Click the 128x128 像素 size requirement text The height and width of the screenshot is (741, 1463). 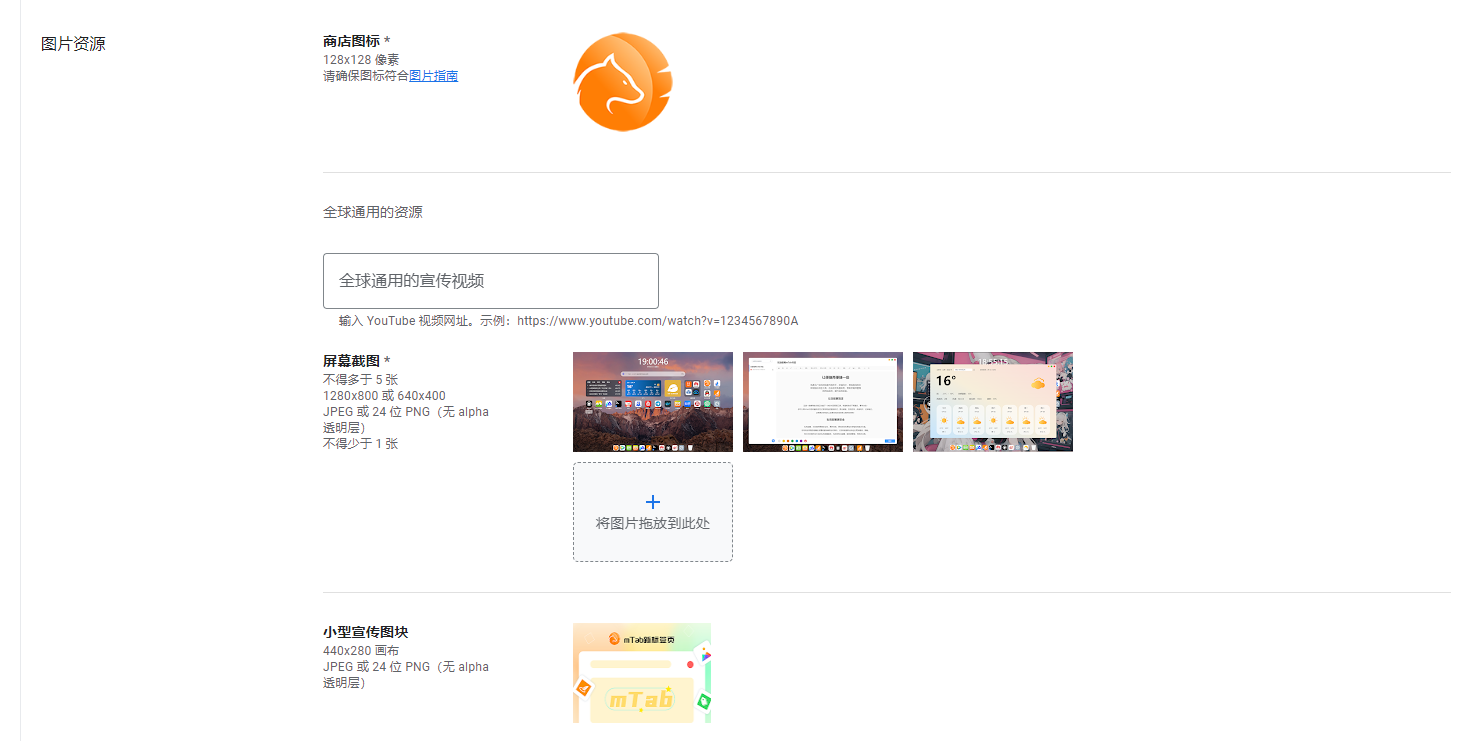[x=360, y=59]
